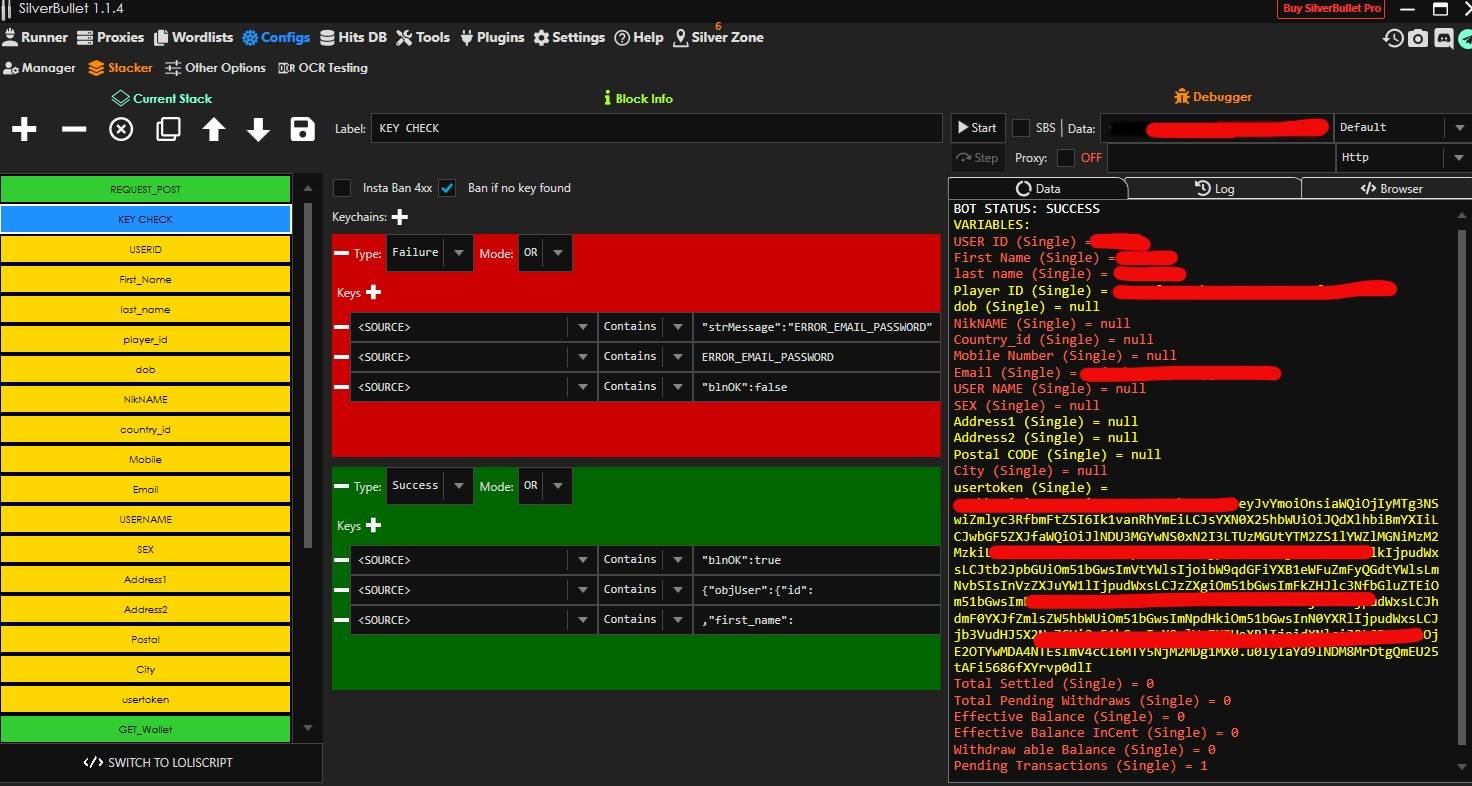Remove the ERROR_EMAIL_PASSWORD key row
The width and height of the screenshot is (1472, 786).
341,357
